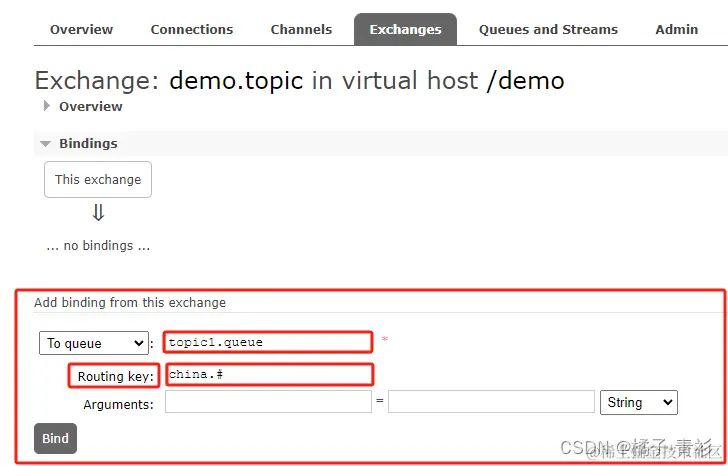The image size is (728, 466).
Task: Click the '... no bindings ...' text
Action: tap(98, 246)
